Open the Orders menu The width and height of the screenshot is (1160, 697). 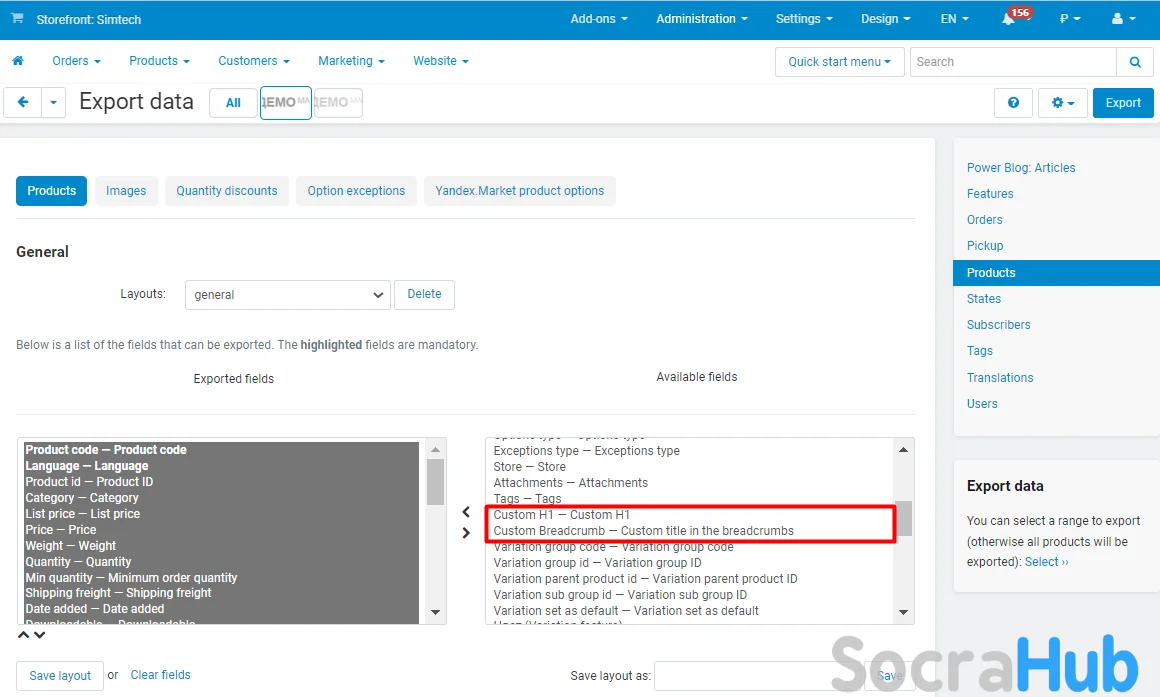coord(76,61)
